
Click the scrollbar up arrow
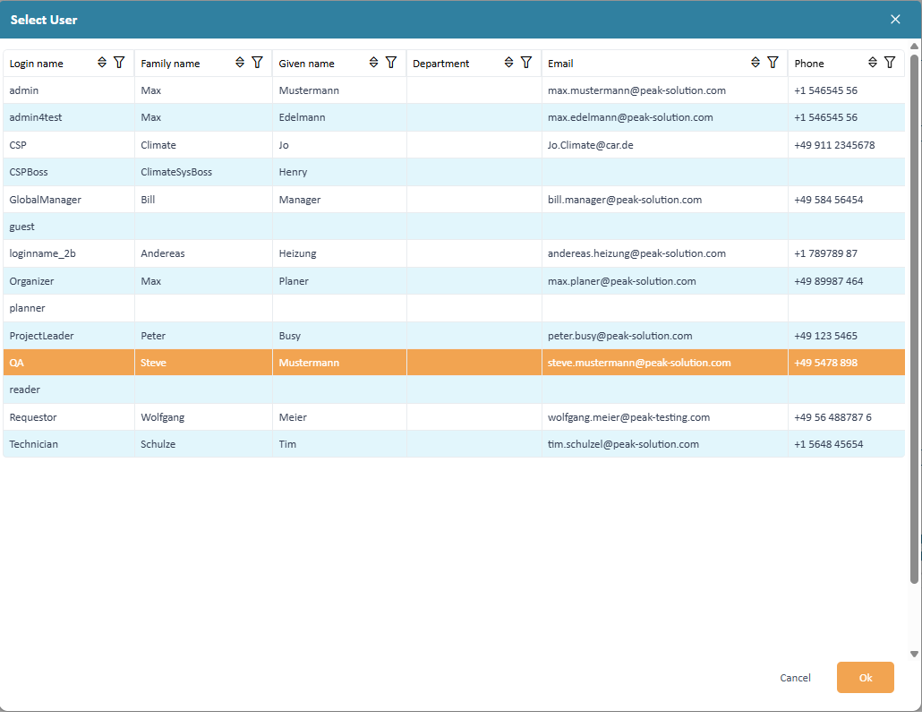(914, 46)
